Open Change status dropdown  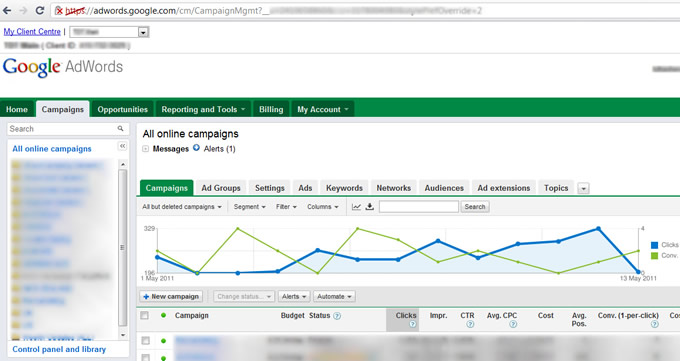click(x=244, y=296)
